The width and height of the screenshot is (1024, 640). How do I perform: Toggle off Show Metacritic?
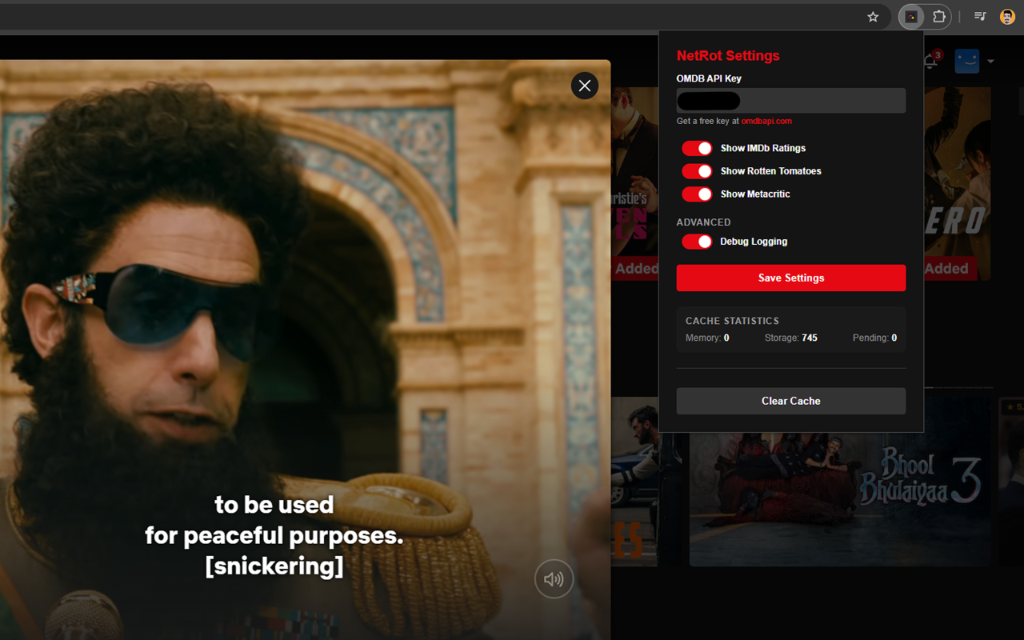[697, 193]
